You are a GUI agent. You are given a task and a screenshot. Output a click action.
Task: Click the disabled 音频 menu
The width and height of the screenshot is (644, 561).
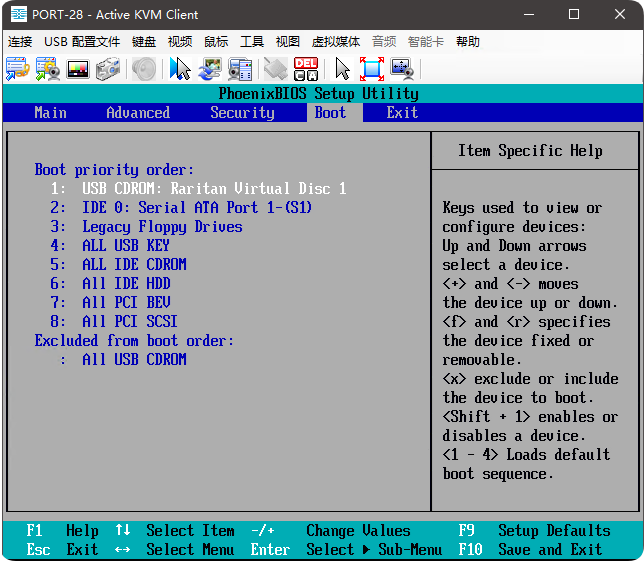click(384, 41)
